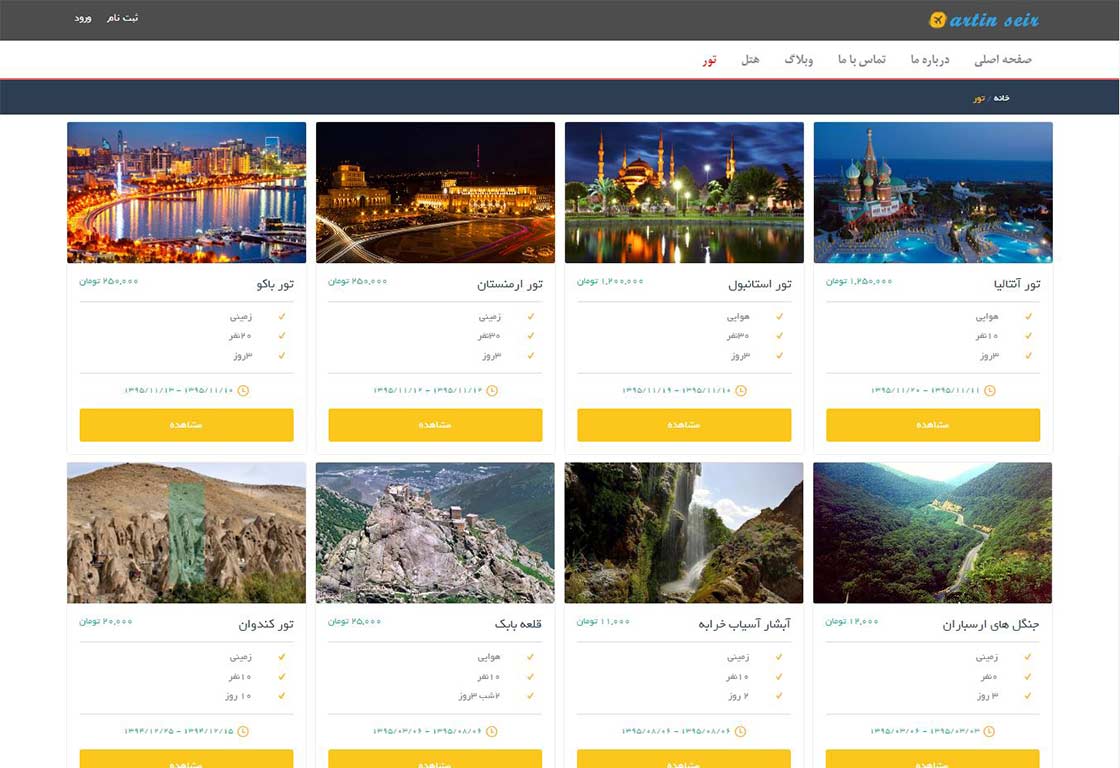Open the تور آنتالیا photo thumbnail

pyautogui.click(x=933, y=192)
